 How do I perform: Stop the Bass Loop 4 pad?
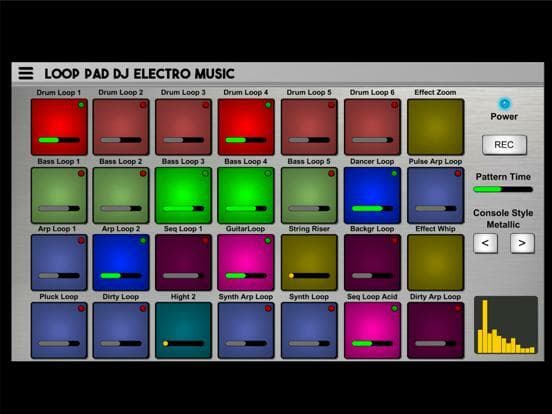pyautogui.click(x=246, y=195)
